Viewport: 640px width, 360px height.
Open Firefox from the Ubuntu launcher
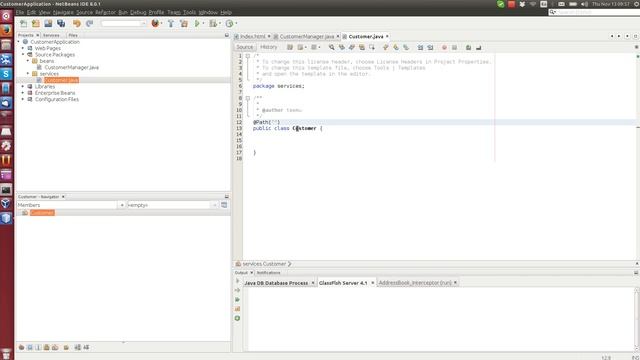click(6, 30)
